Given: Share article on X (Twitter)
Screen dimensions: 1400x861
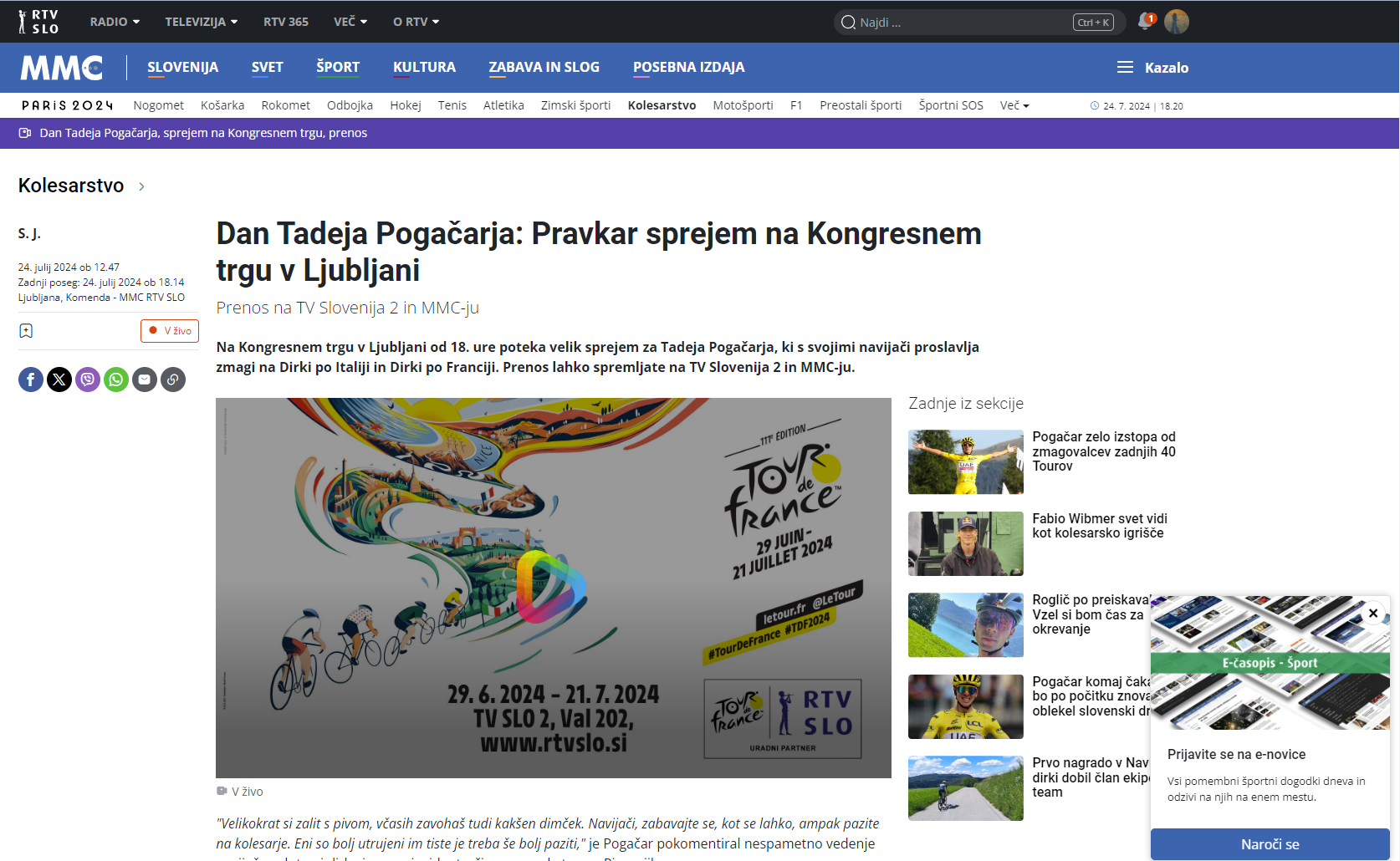Looking at the screenshot, I should [x=59, y=380].
